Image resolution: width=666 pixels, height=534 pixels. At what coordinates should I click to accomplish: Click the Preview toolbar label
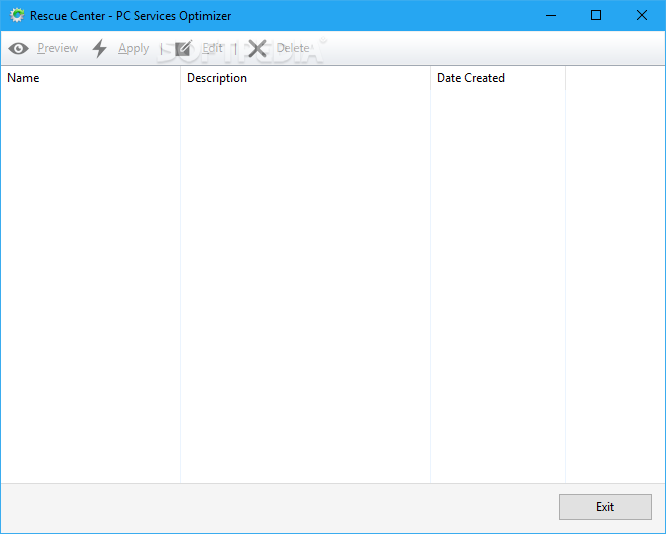57,48
